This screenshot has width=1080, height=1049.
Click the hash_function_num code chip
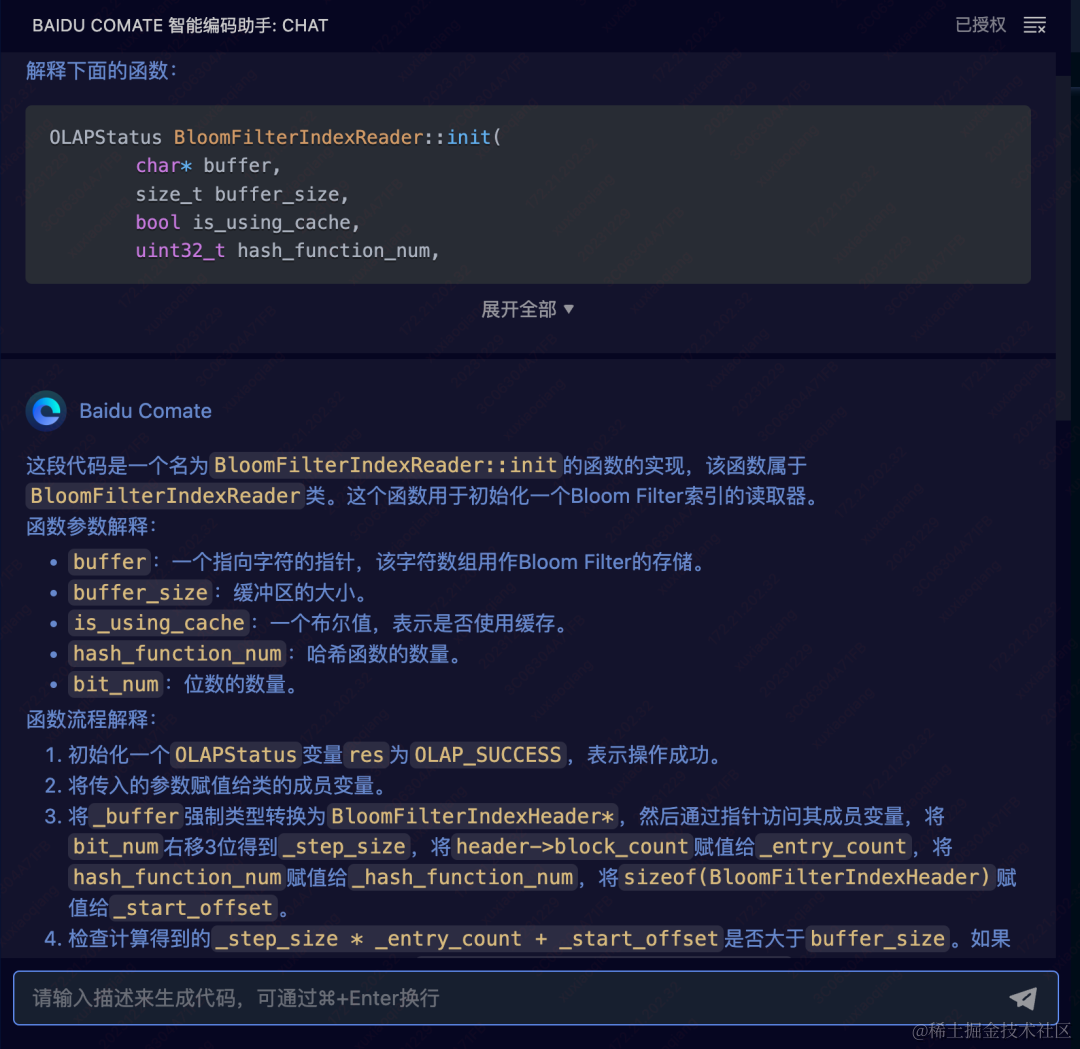coord(176,654)
